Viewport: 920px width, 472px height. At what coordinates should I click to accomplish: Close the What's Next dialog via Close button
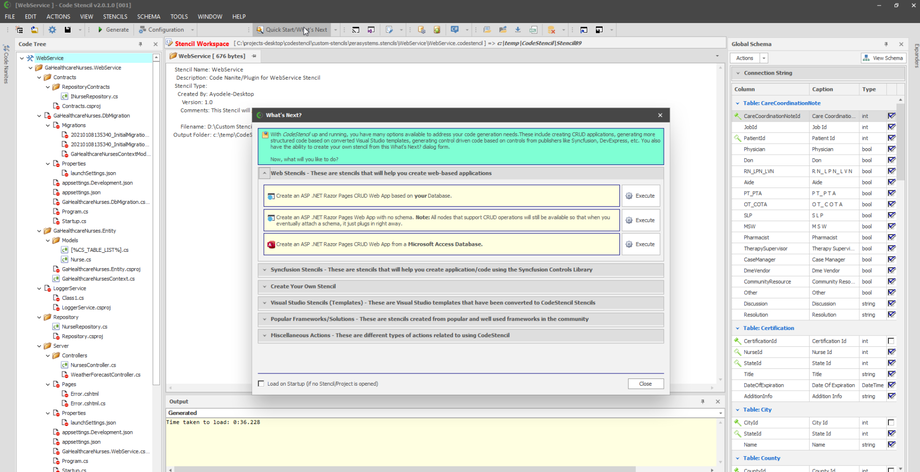pos(645,383)
